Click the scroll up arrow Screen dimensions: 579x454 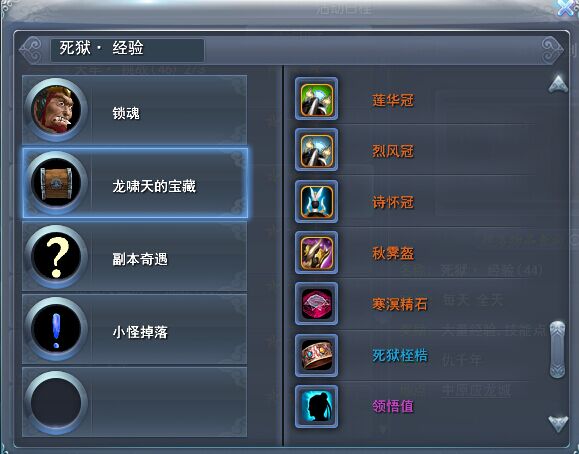point(558,84)
